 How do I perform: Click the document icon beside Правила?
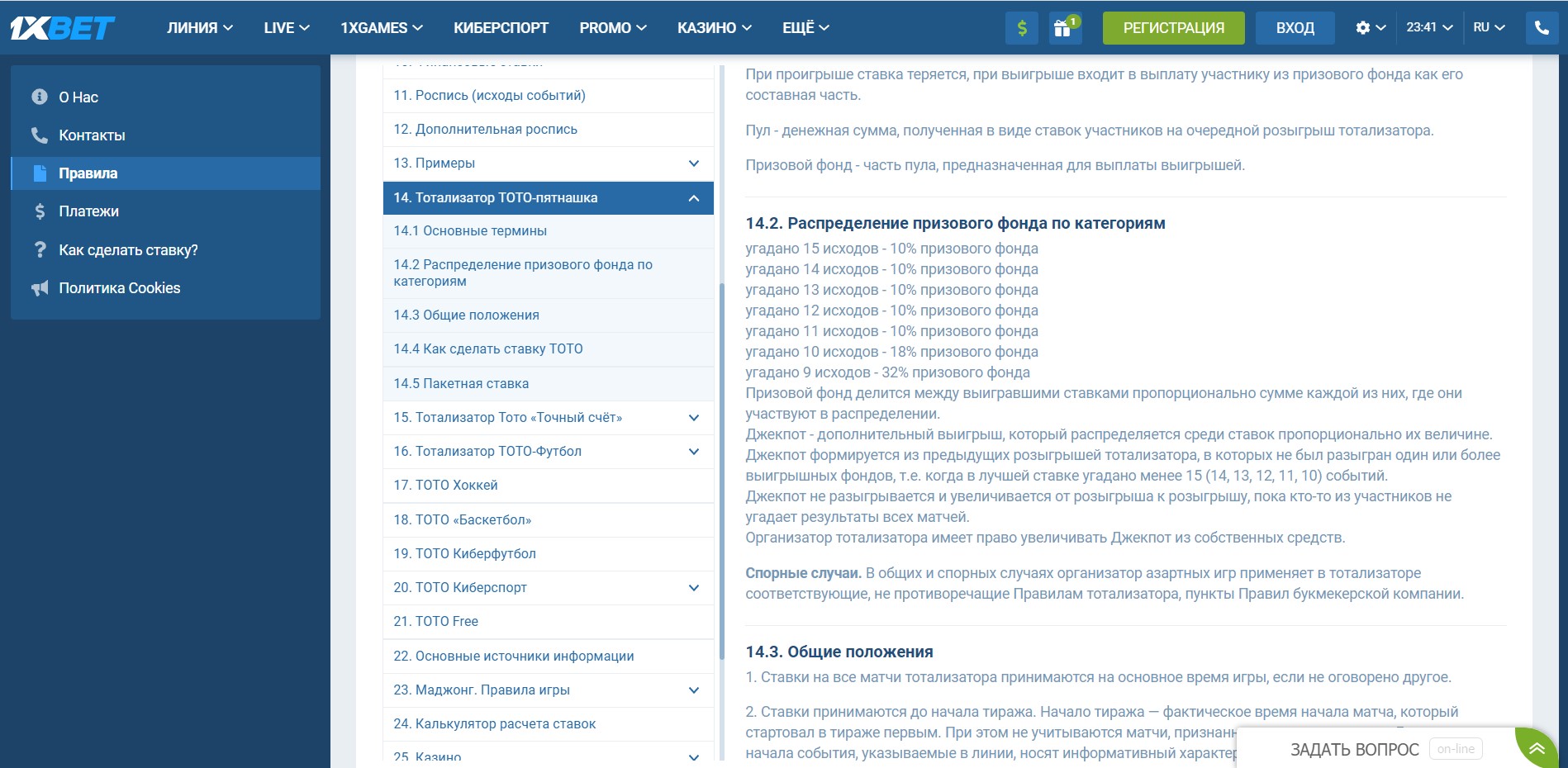tap(40, 173)
